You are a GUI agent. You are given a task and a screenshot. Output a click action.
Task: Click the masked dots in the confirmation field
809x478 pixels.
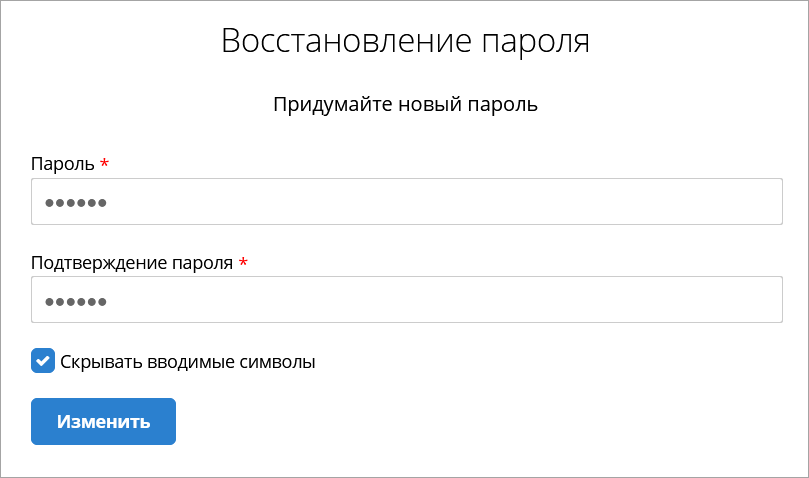(76, 301)
